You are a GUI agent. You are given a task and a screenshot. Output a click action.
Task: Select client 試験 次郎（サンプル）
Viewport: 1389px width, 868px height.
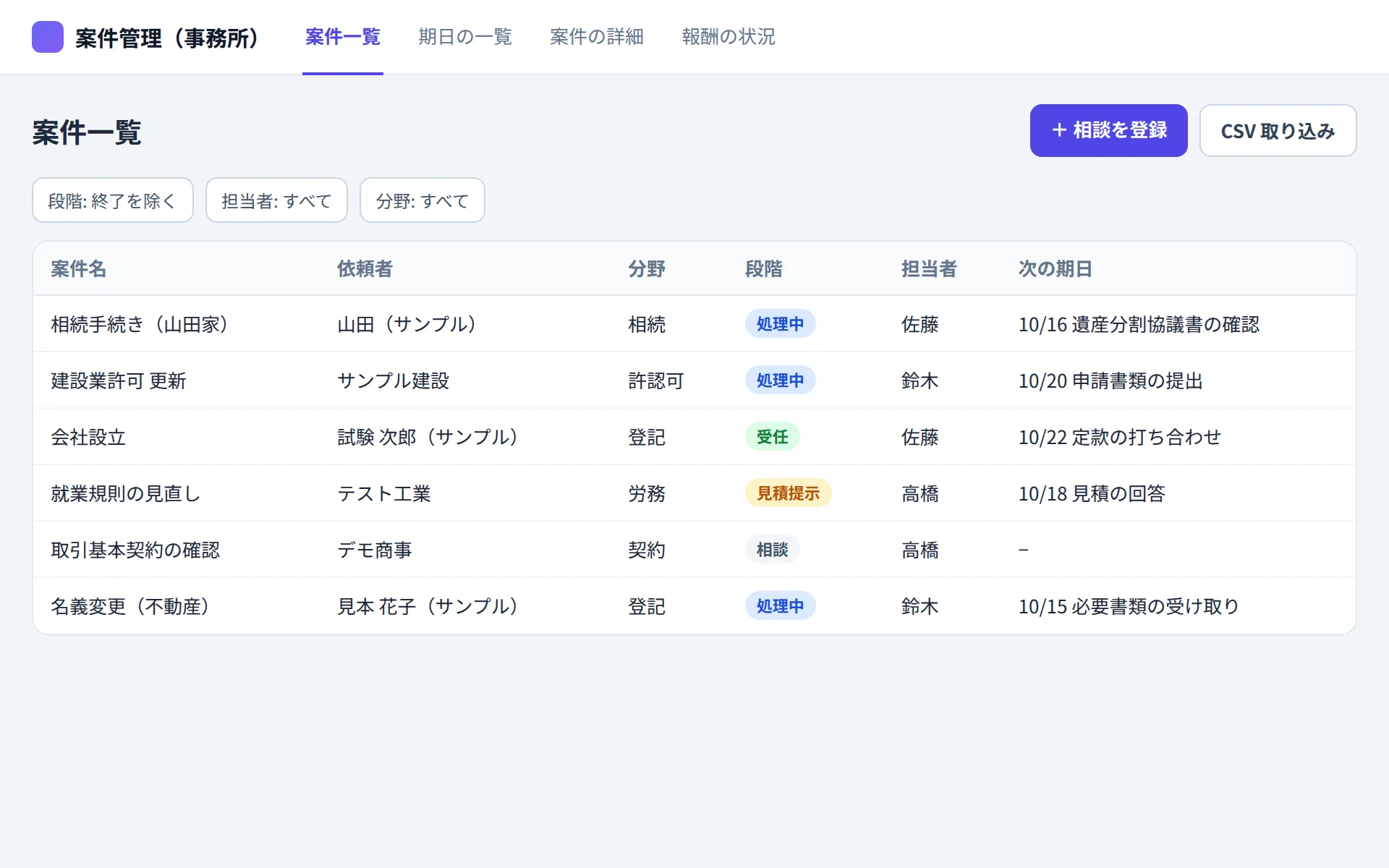tap(428, 437)
